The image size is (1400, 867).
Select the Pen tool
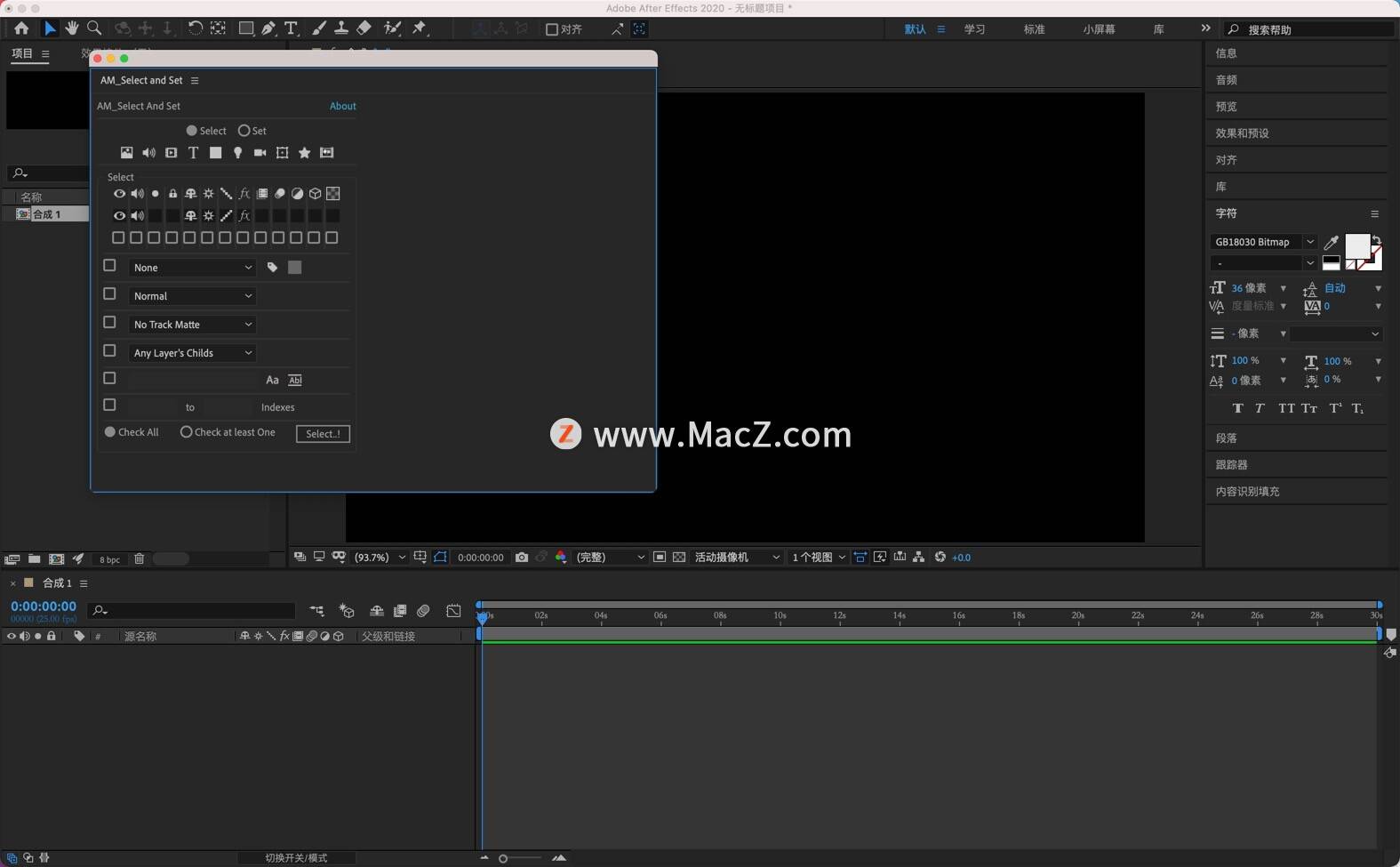tap(268, 28)
